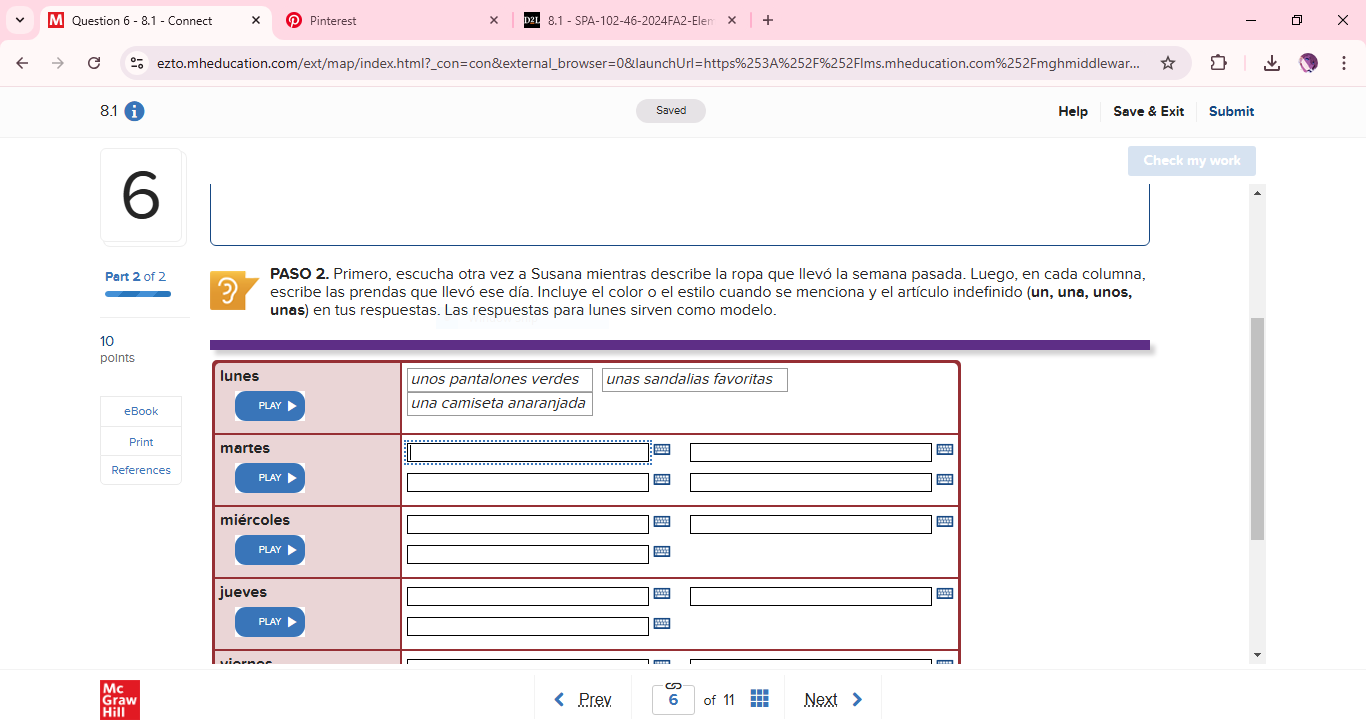Image resolution: width=1366 pixels, height=728 pixels.
Task: Open Chrome profile avatar
Action: click(x=1308, y=63)
